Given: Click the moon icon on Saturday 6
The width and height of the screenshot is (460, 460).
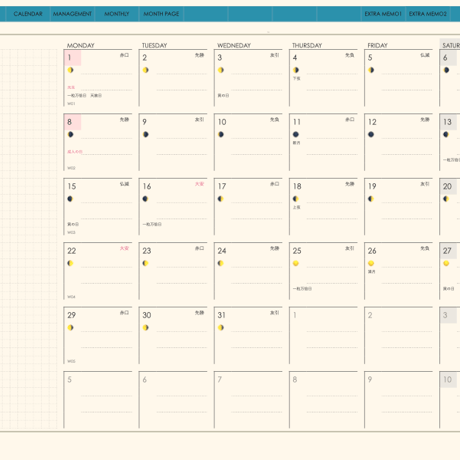Looking at the screenshot, I should coord(446,70).
